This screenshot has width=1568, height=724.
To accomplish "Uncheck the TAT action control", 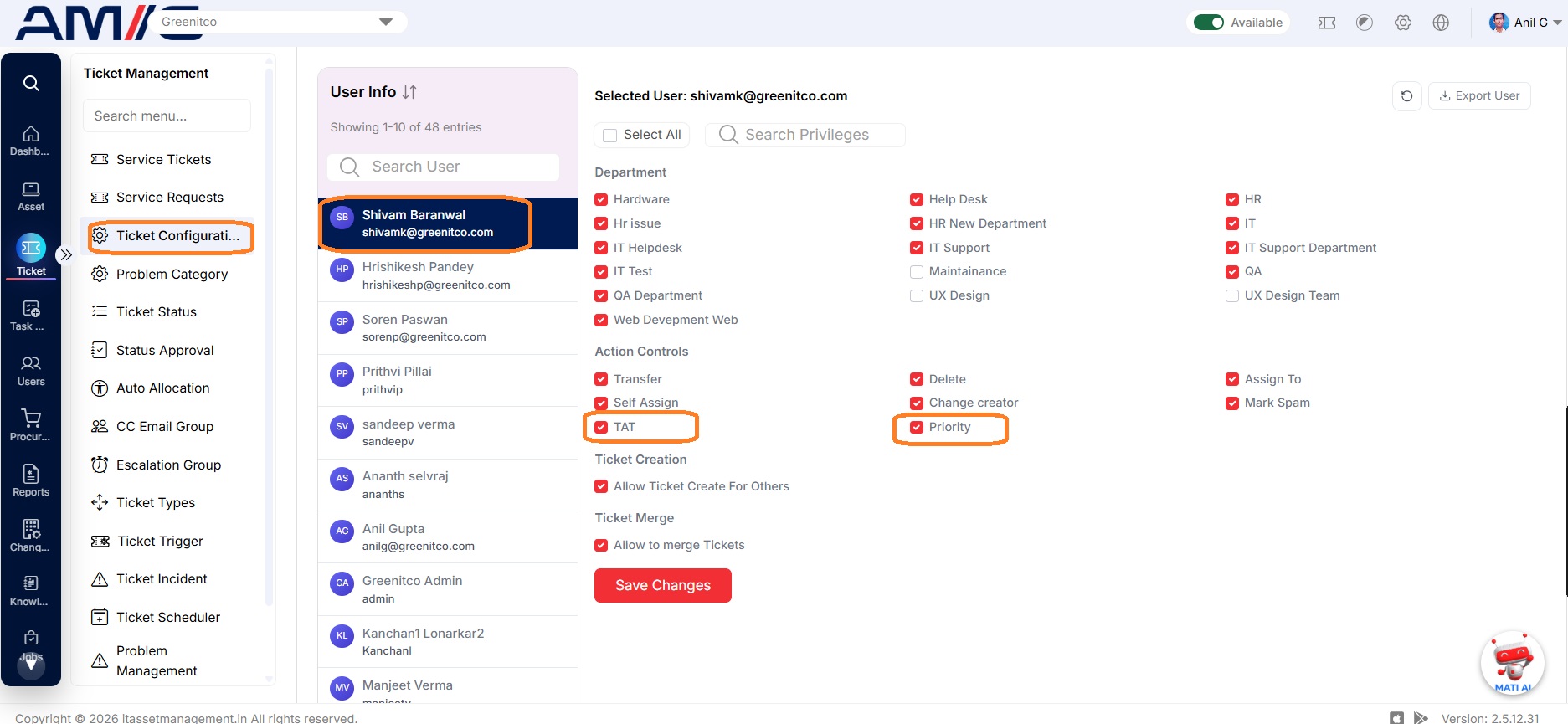I will tap(601, 427).
